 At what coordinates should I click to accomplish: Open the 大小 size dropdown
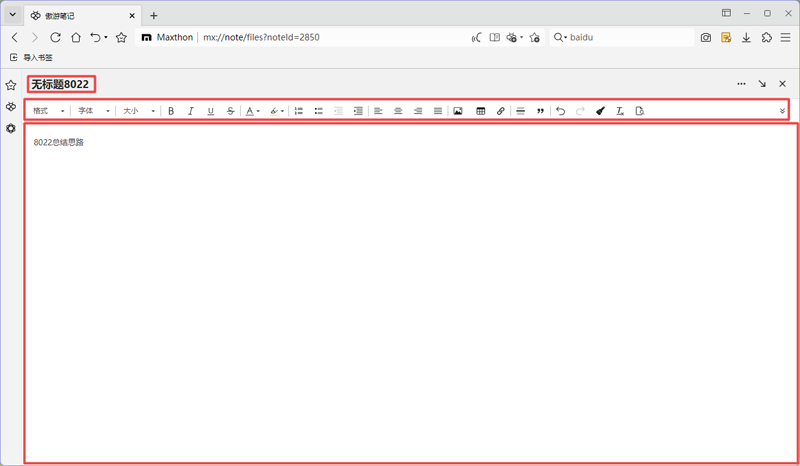click(x=138, y=111)
